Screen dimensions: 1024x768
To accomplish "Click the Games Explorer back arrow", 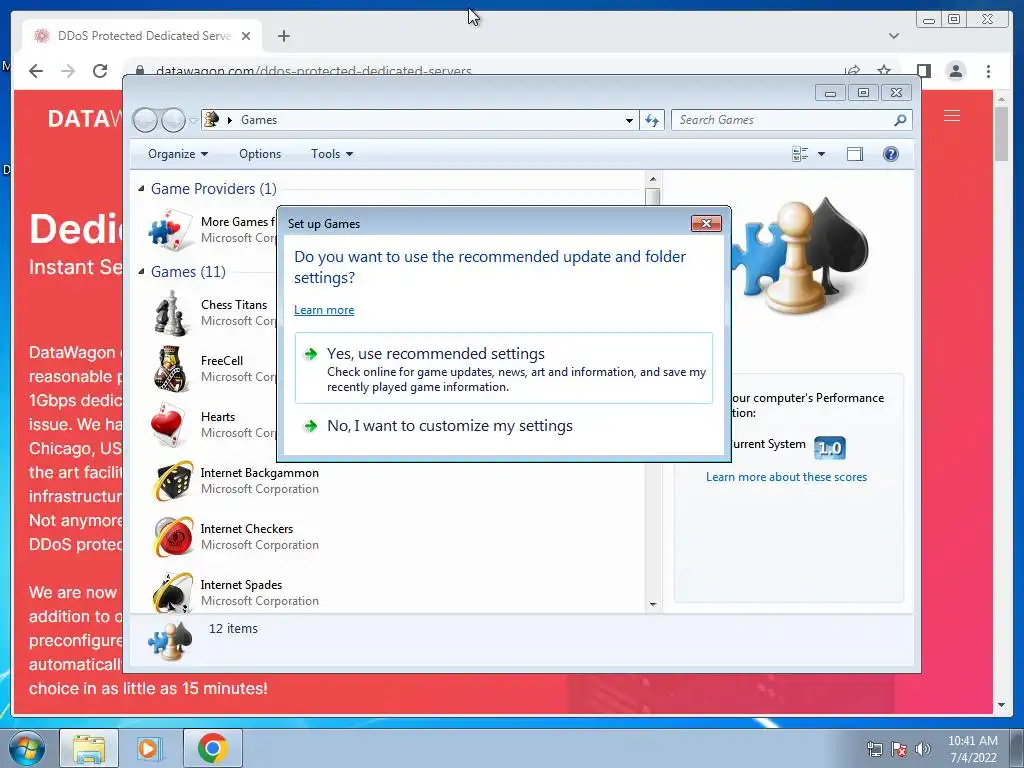I will click(145, 120).
